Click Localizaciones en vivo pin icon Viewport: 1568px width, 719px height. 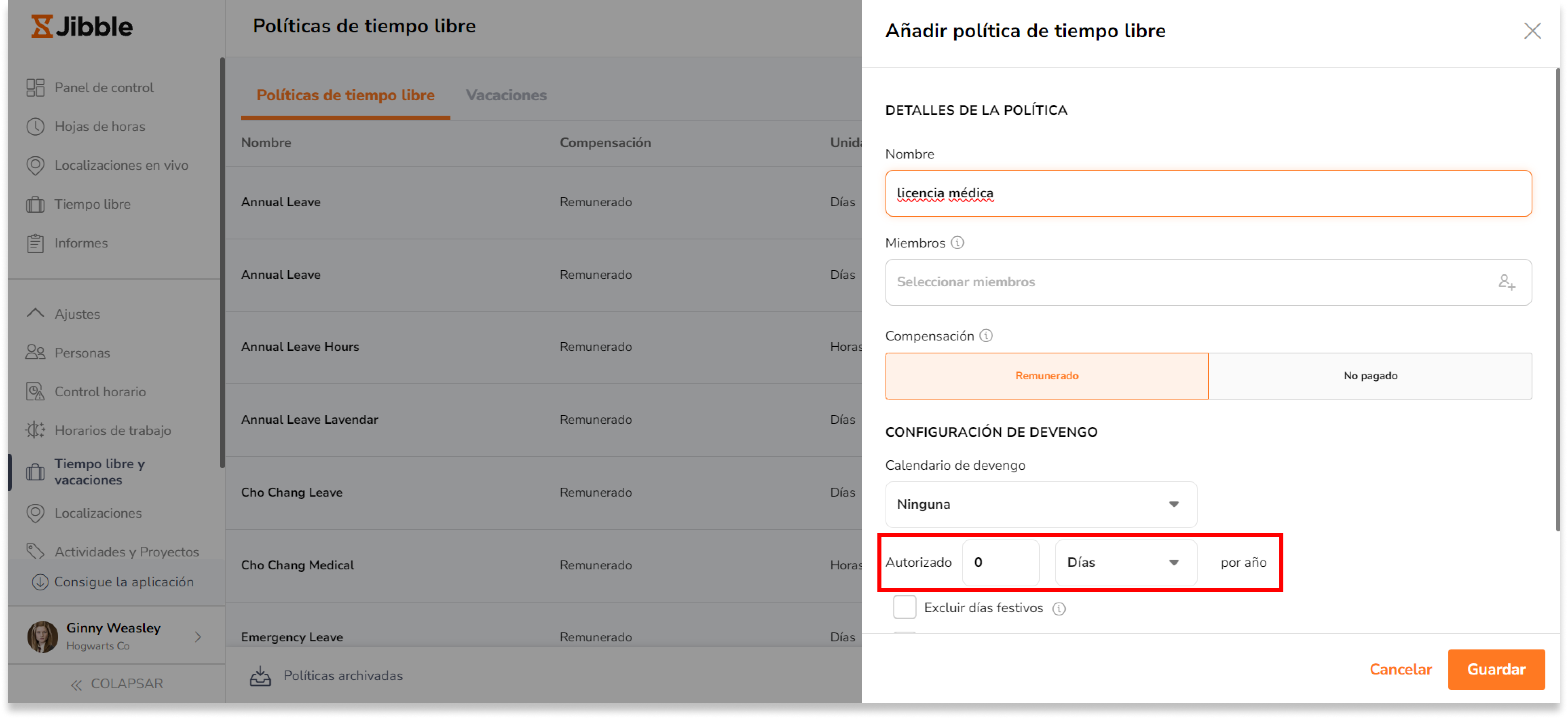pos(35,165)
